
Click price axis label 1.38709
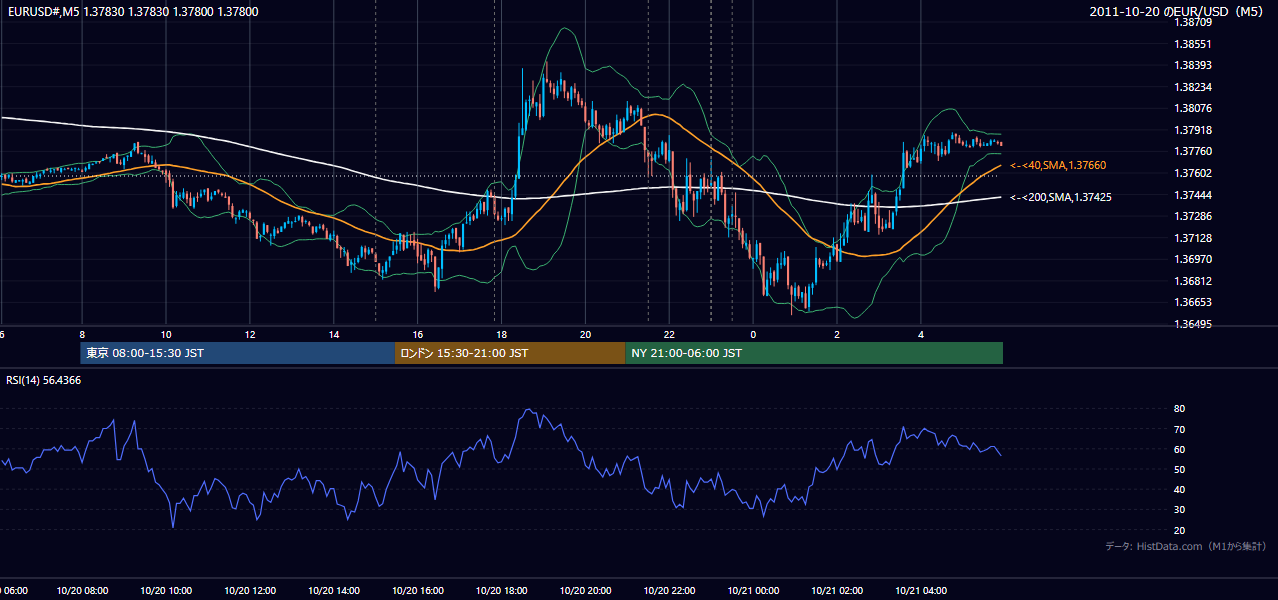click(1194, 22)
